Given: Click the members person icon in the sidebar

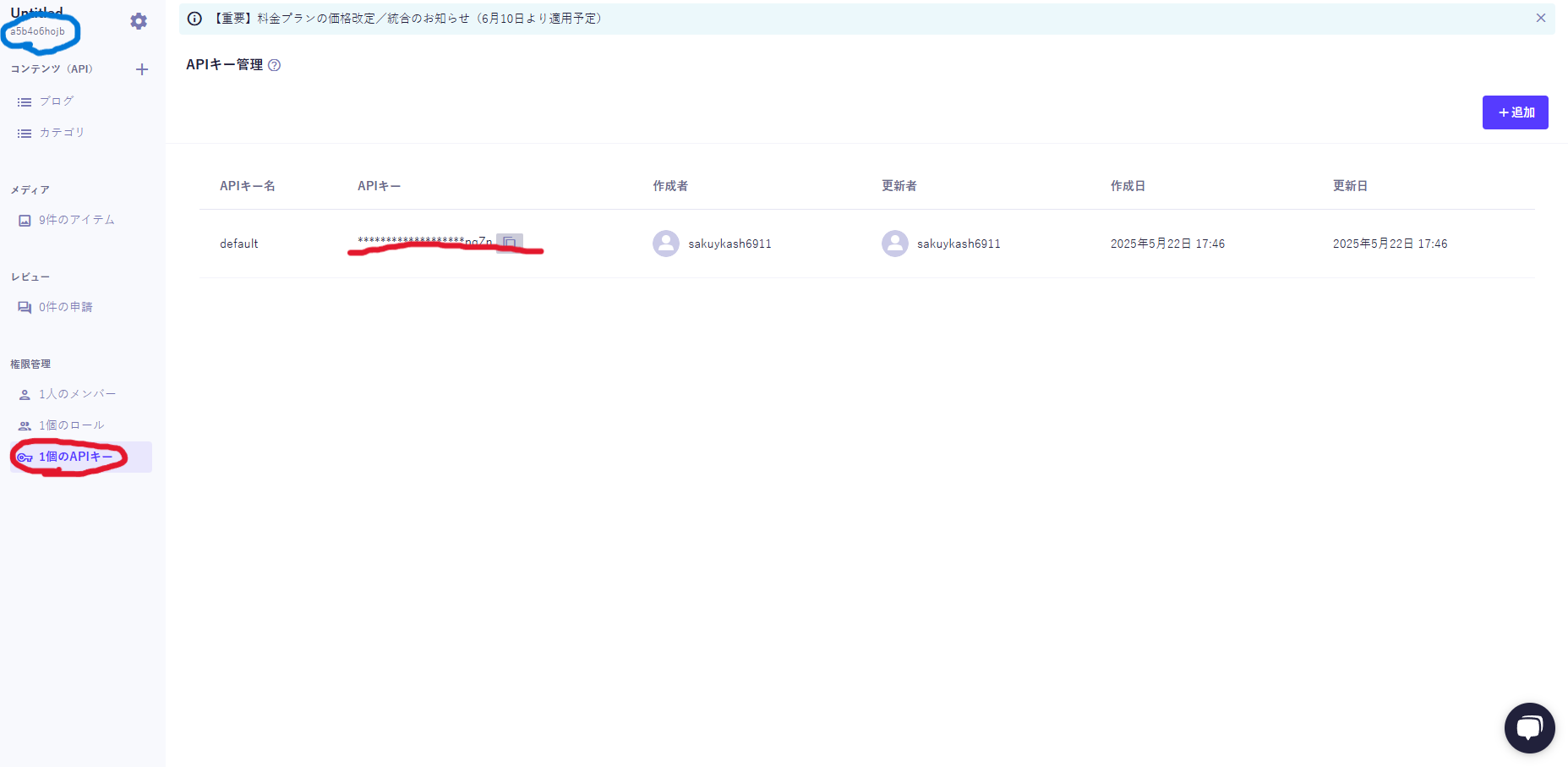Looking at the screenshot, I should coord(24,393).
